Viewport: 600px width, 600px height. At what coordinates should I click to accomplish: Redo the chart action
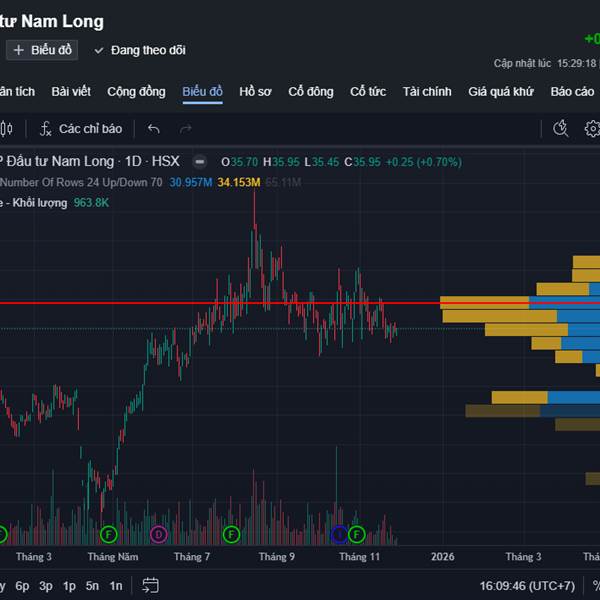coord(186,129)
